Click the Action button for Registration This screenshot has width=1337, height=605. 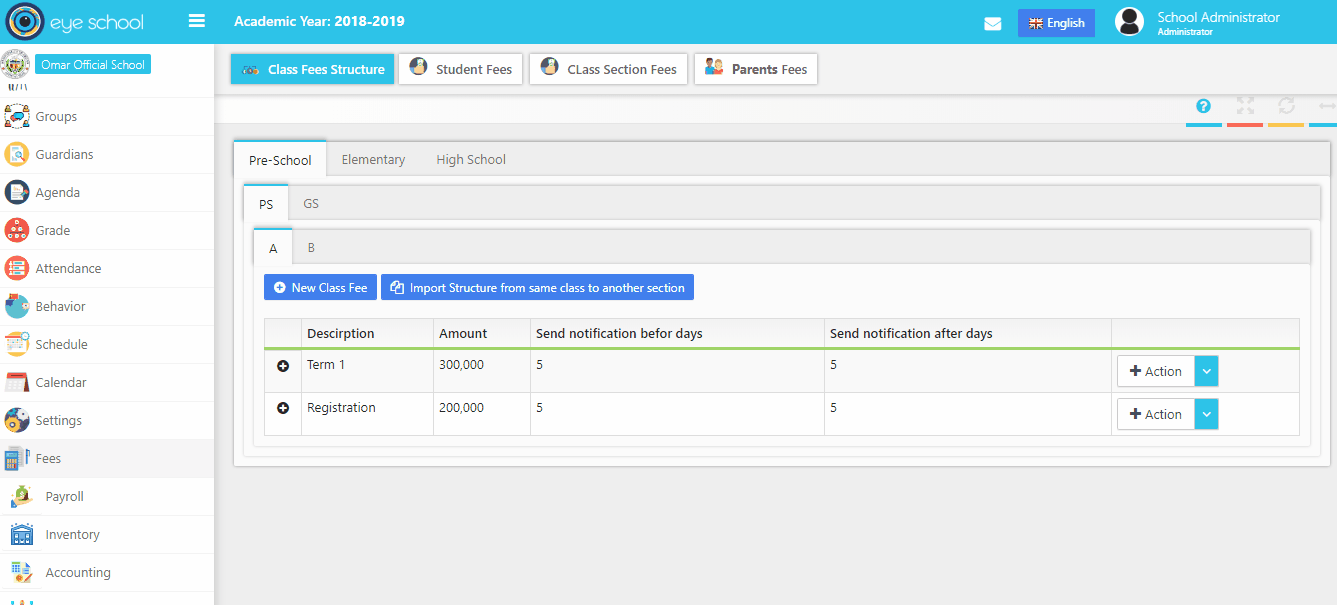point(1156,414)
